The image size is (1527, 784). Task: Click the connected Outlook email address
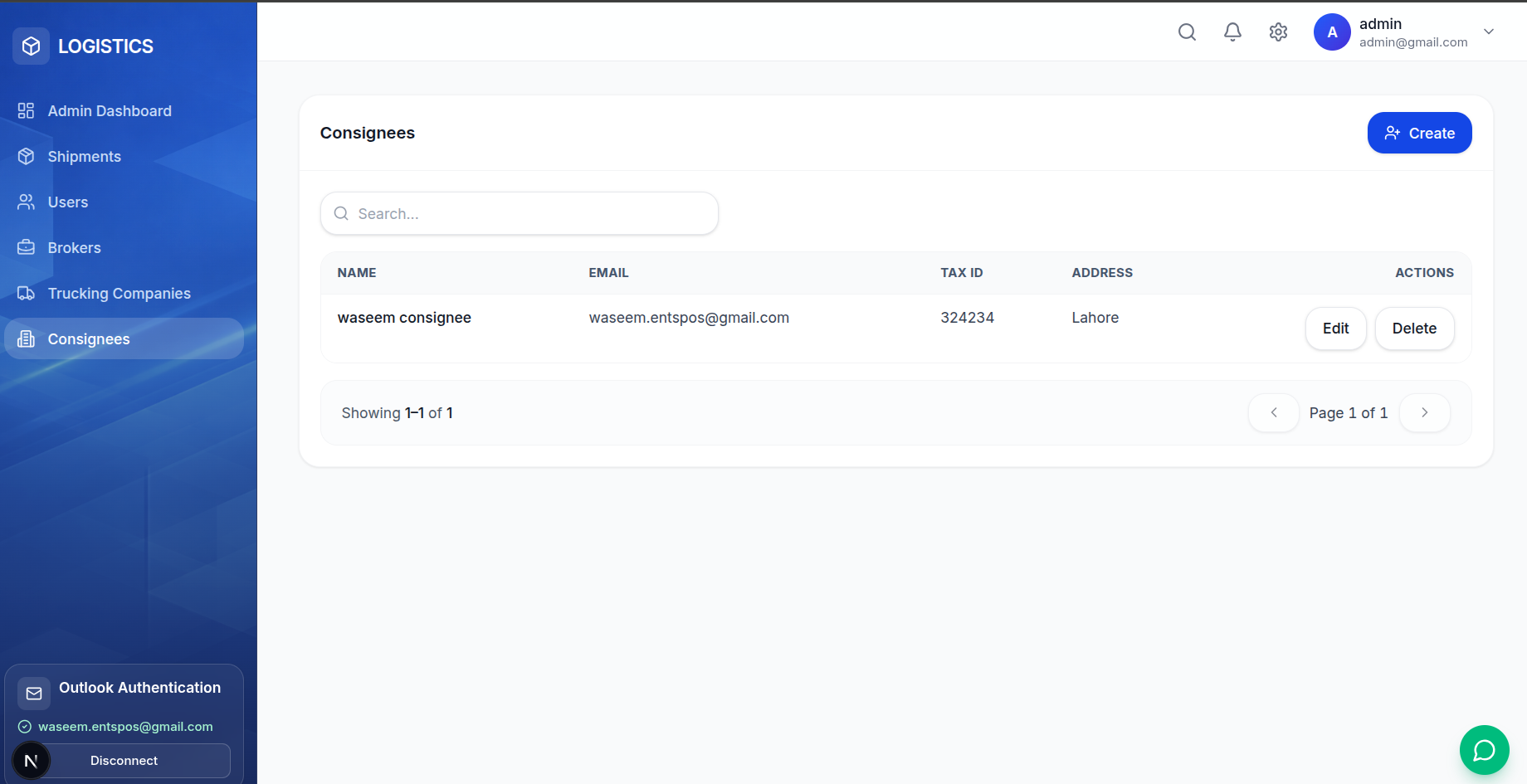[x=125, y=727]
